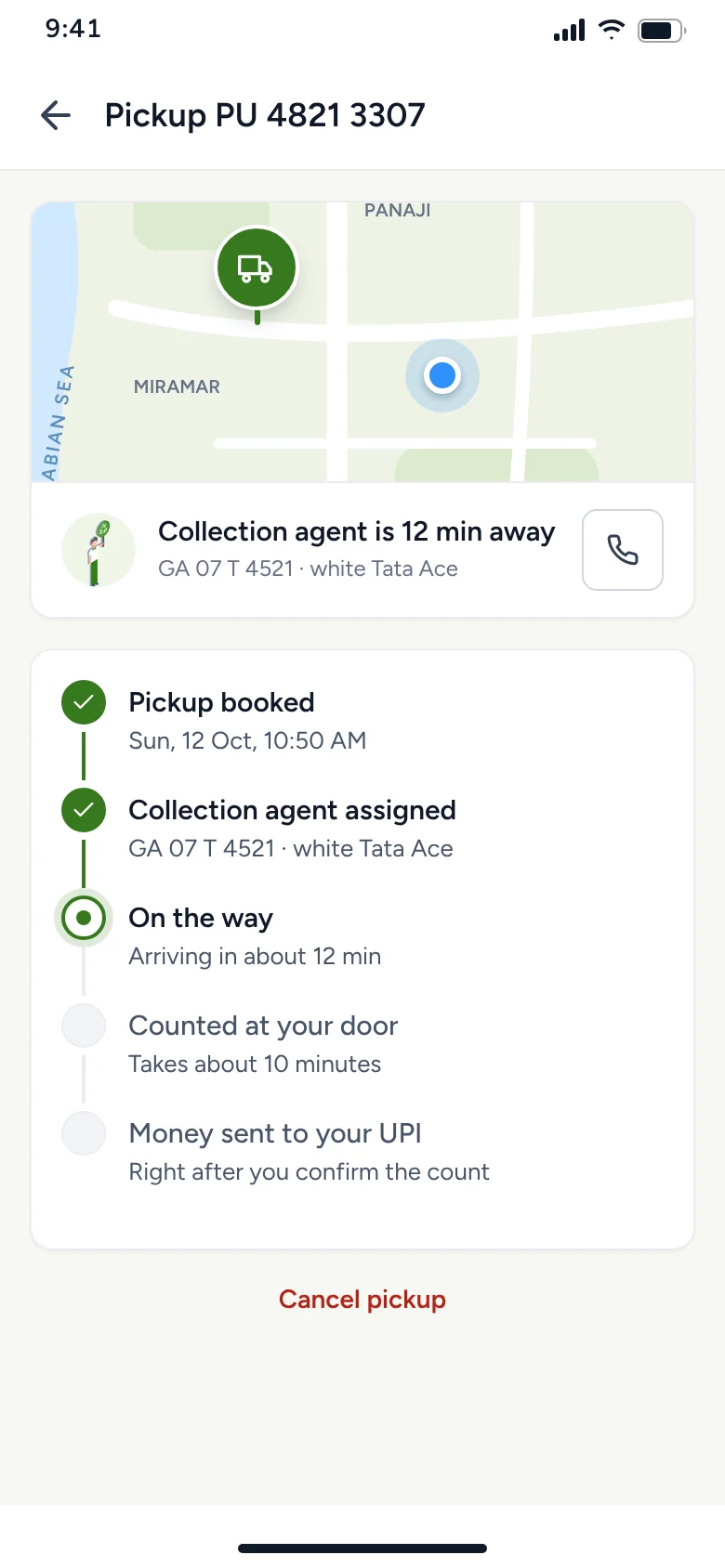Tap the Wi-Fi icon in status bar
725x1568 pixels.
click(611, 30)
